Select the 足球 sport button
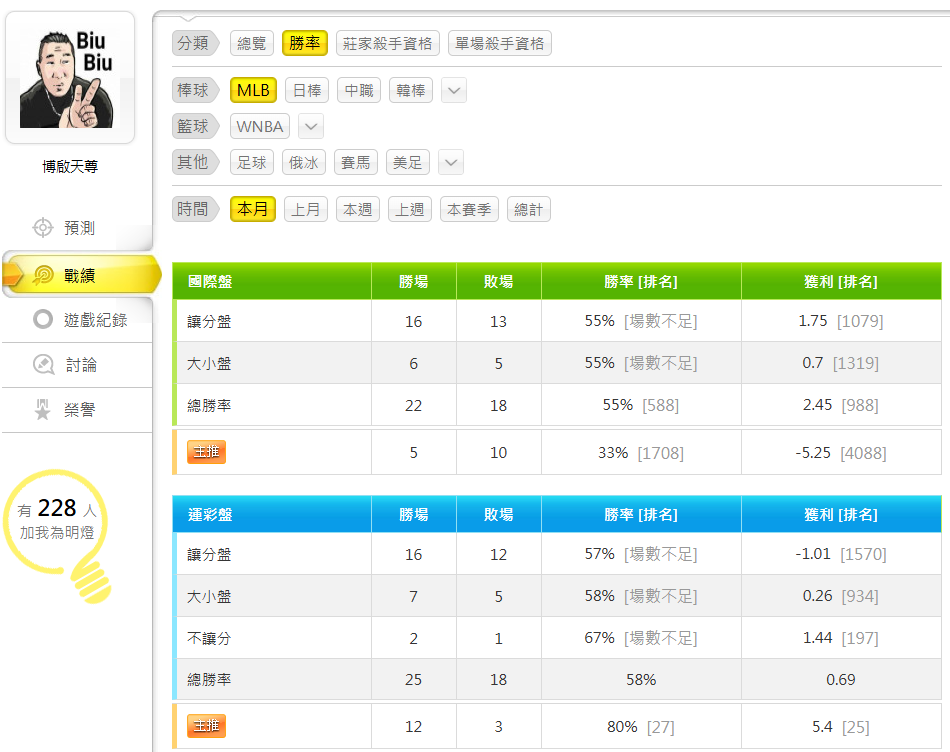 [x=251, y=162]
